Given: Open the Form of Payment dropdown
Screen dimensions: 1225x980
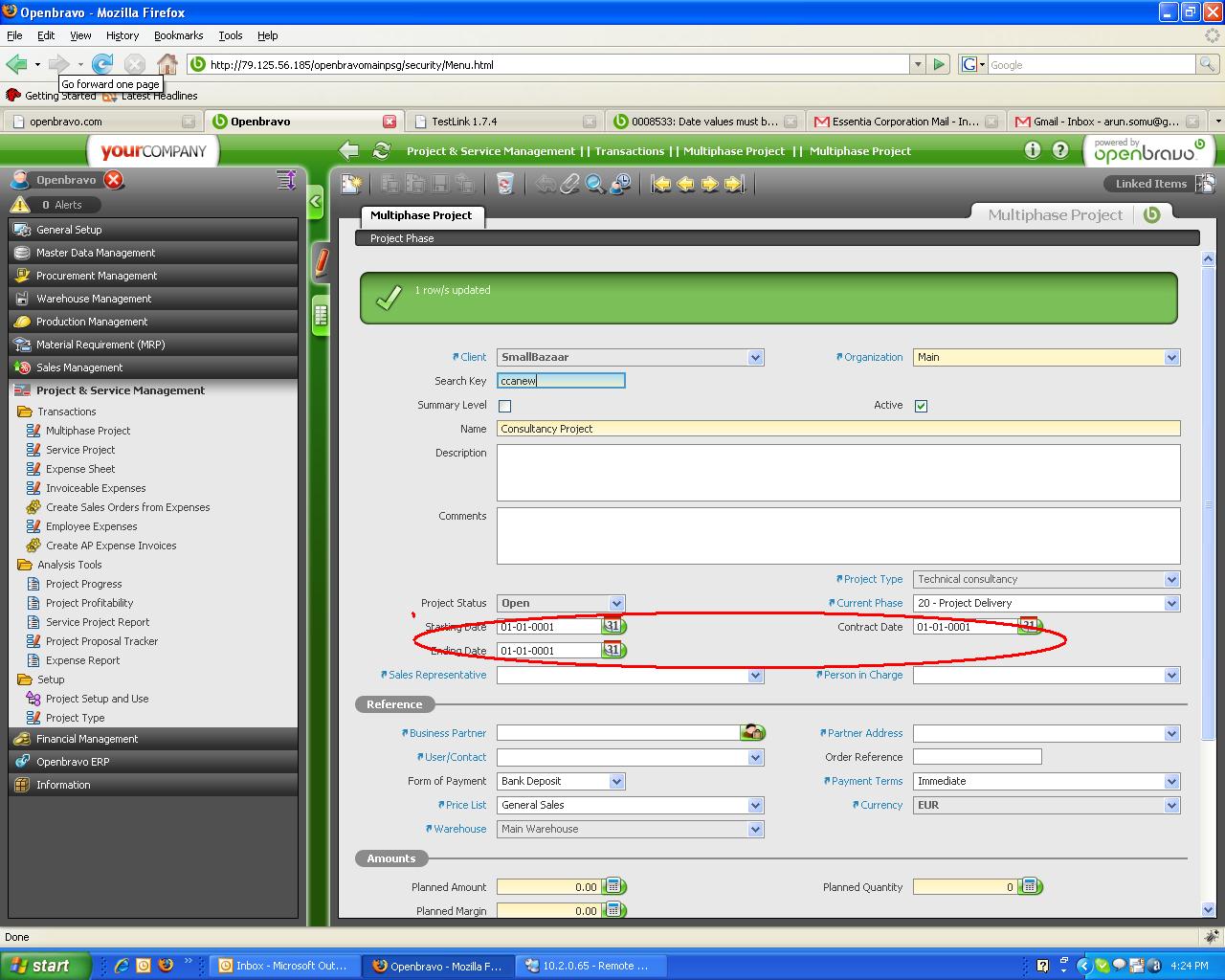Looking at the screenshot, I should coord(616,782).
